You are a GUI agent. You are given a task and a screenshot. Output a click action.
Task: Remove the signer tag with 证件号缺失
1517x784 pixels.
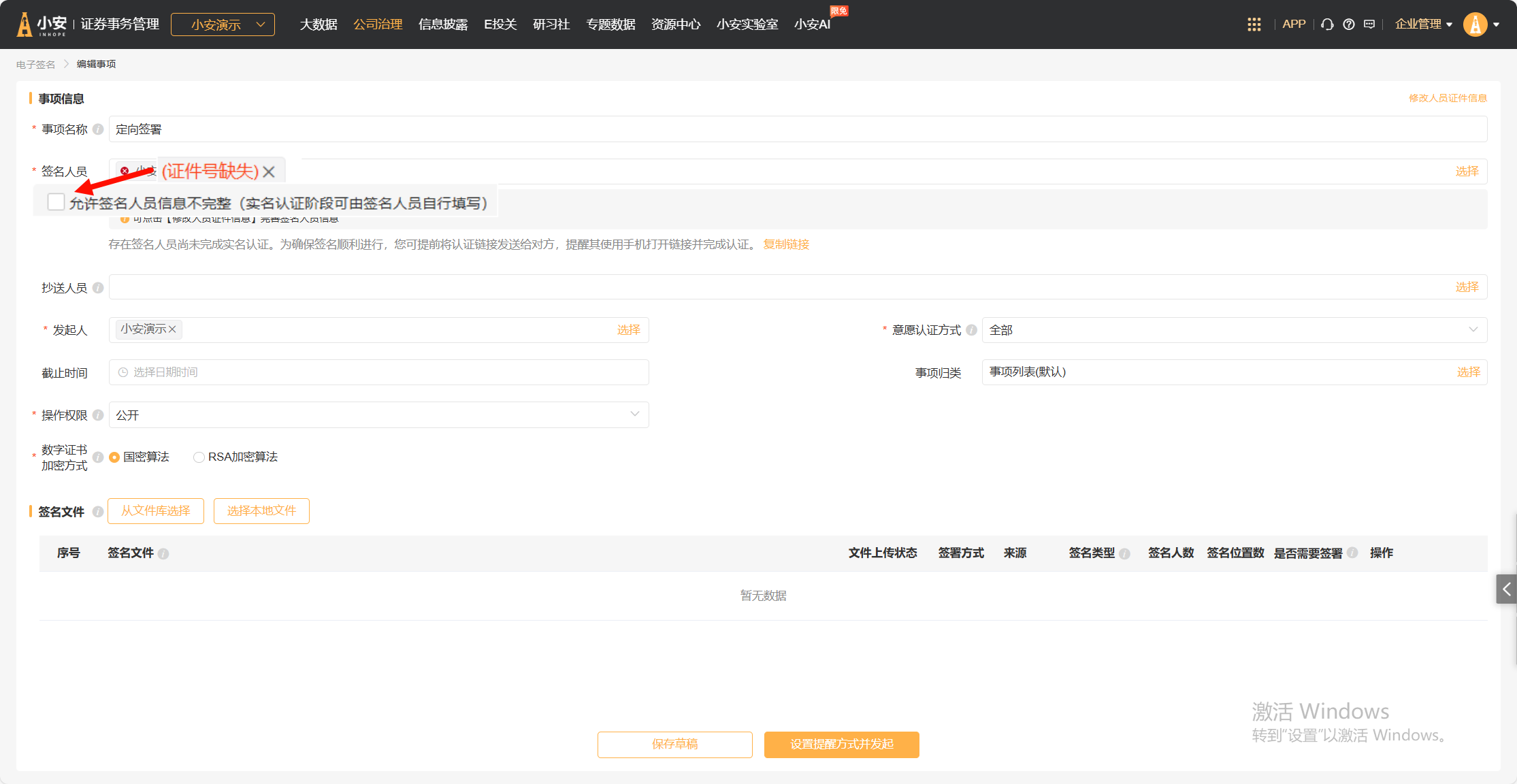(x=269, y=172)
